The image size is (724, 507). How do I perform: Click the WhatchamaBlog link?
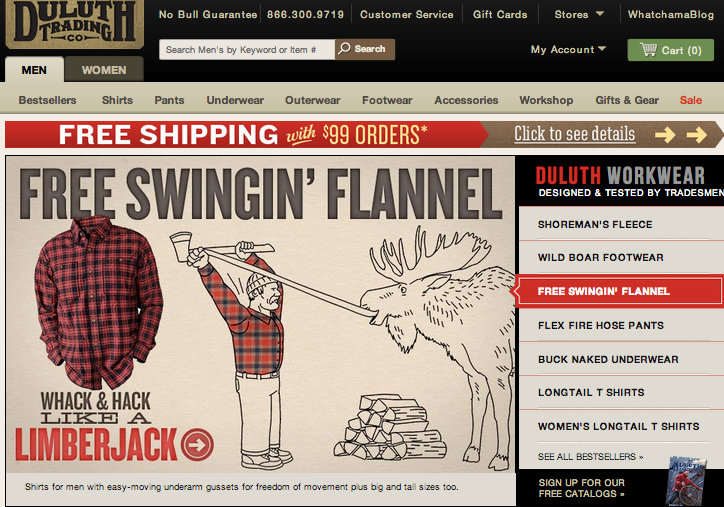pyautogui.click(x=670, y=14)
